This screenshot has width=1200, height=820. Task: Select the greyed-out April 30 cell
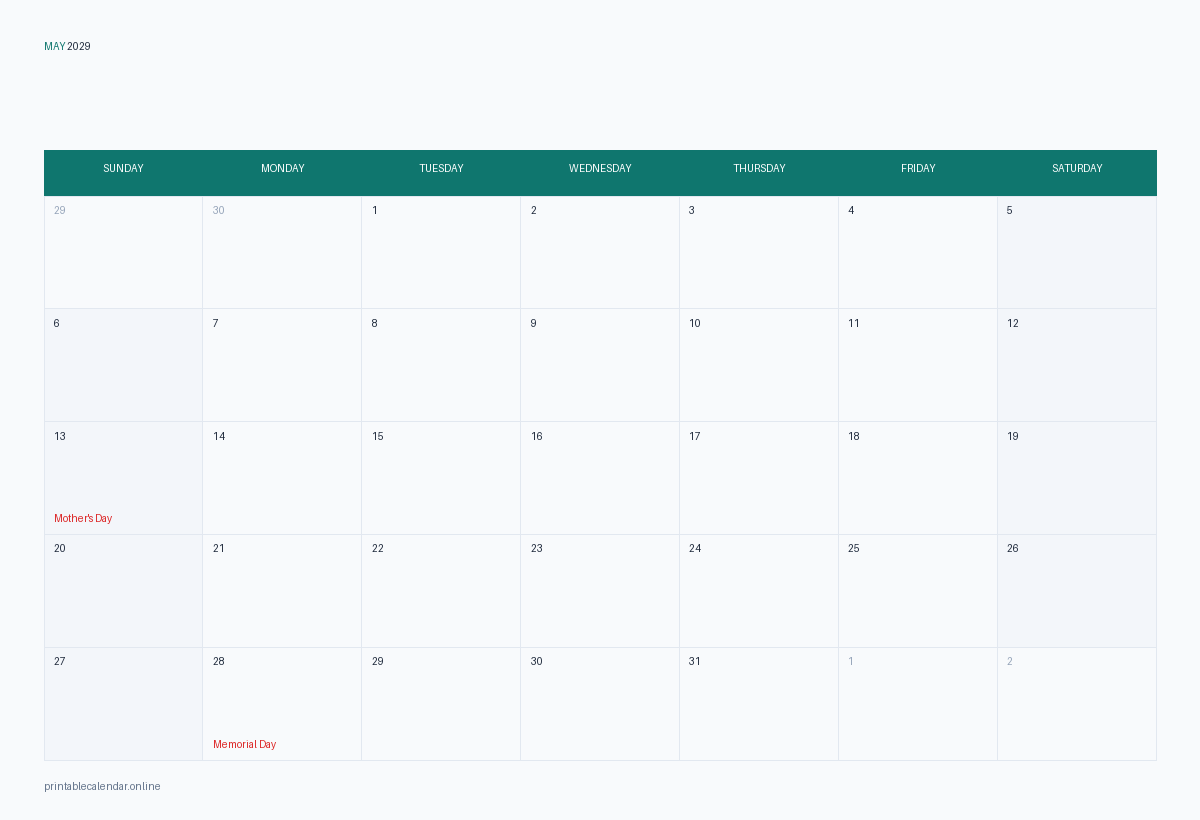[x=282, y=252]
